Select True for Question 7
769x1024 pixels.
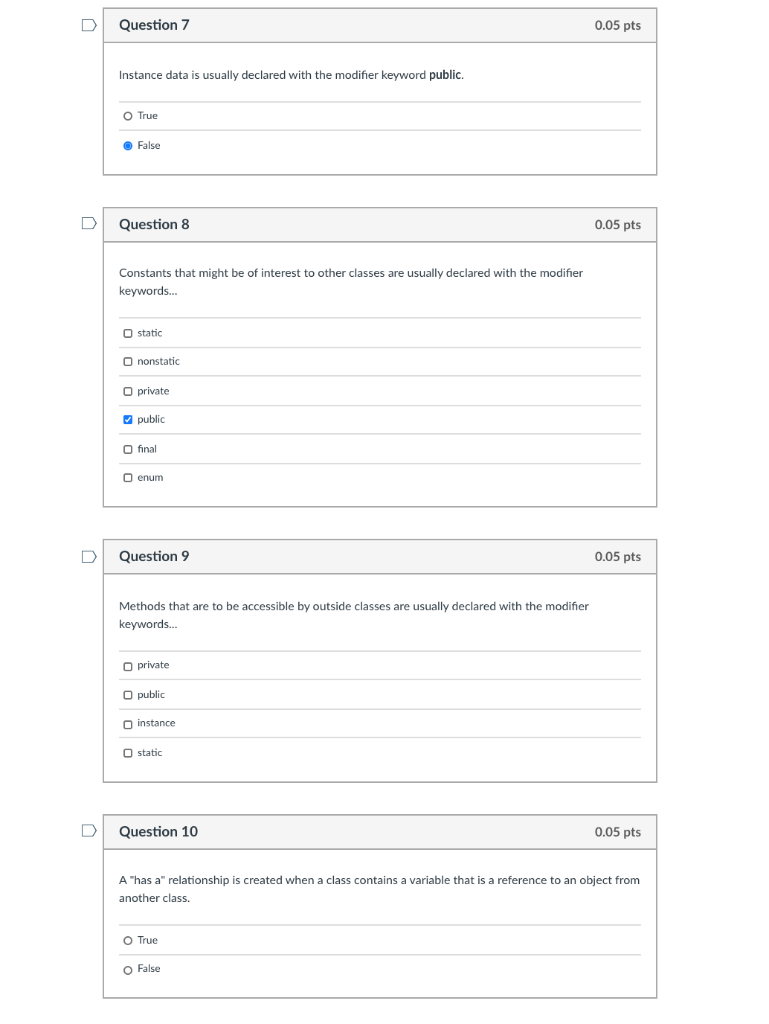tap(127, 115)
